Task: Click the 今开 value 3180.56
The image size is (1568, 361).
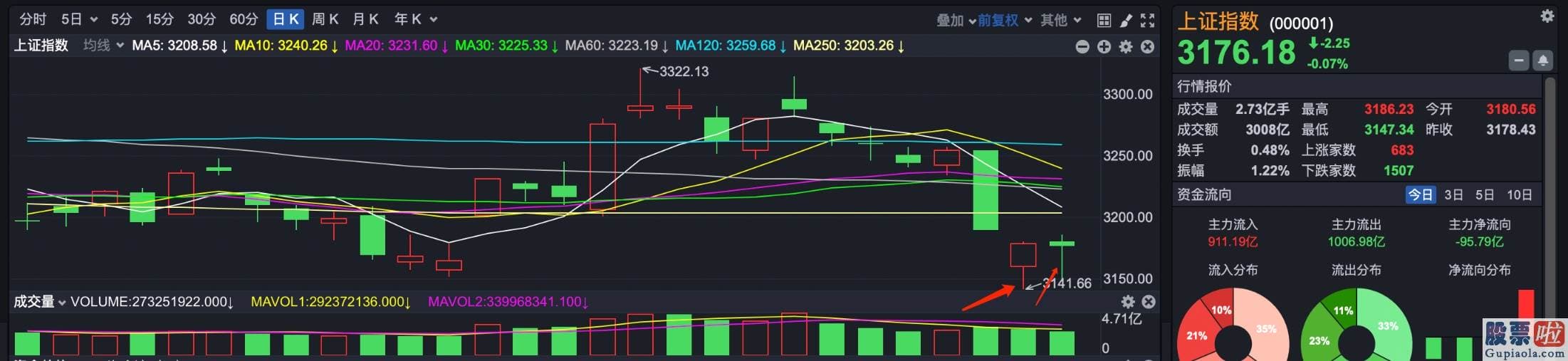Action: 1511,109
